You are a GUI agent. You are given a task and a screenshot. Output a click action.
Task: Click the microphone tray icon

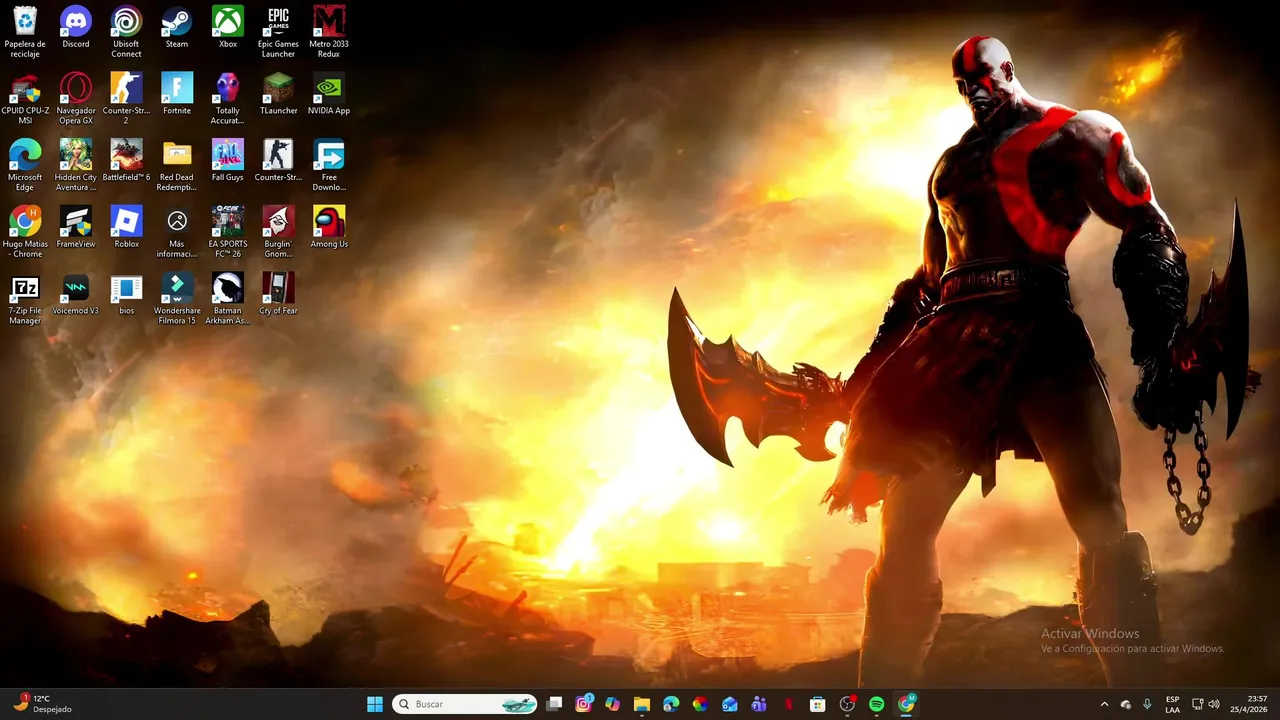(1147, 704)
